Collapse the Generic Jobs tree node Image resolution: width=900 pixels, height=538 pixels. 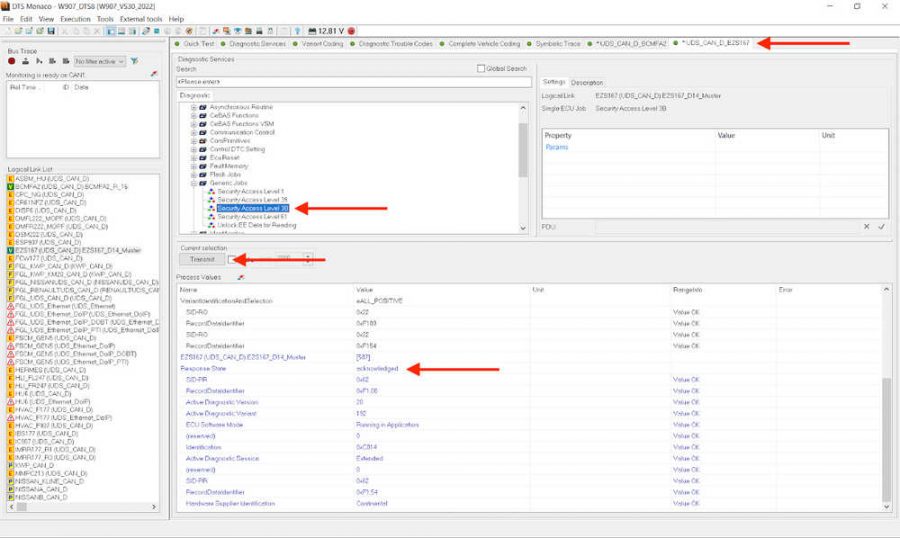(193, 183)
